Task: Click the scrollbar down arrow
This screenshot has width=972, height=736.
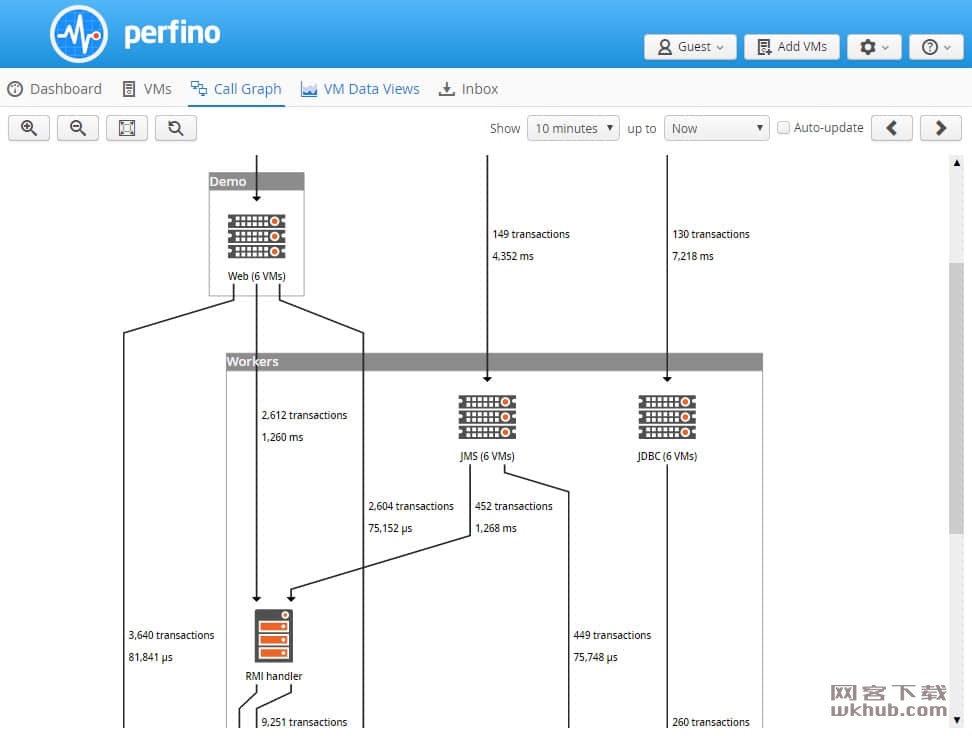Action: (x=957, y=720)
